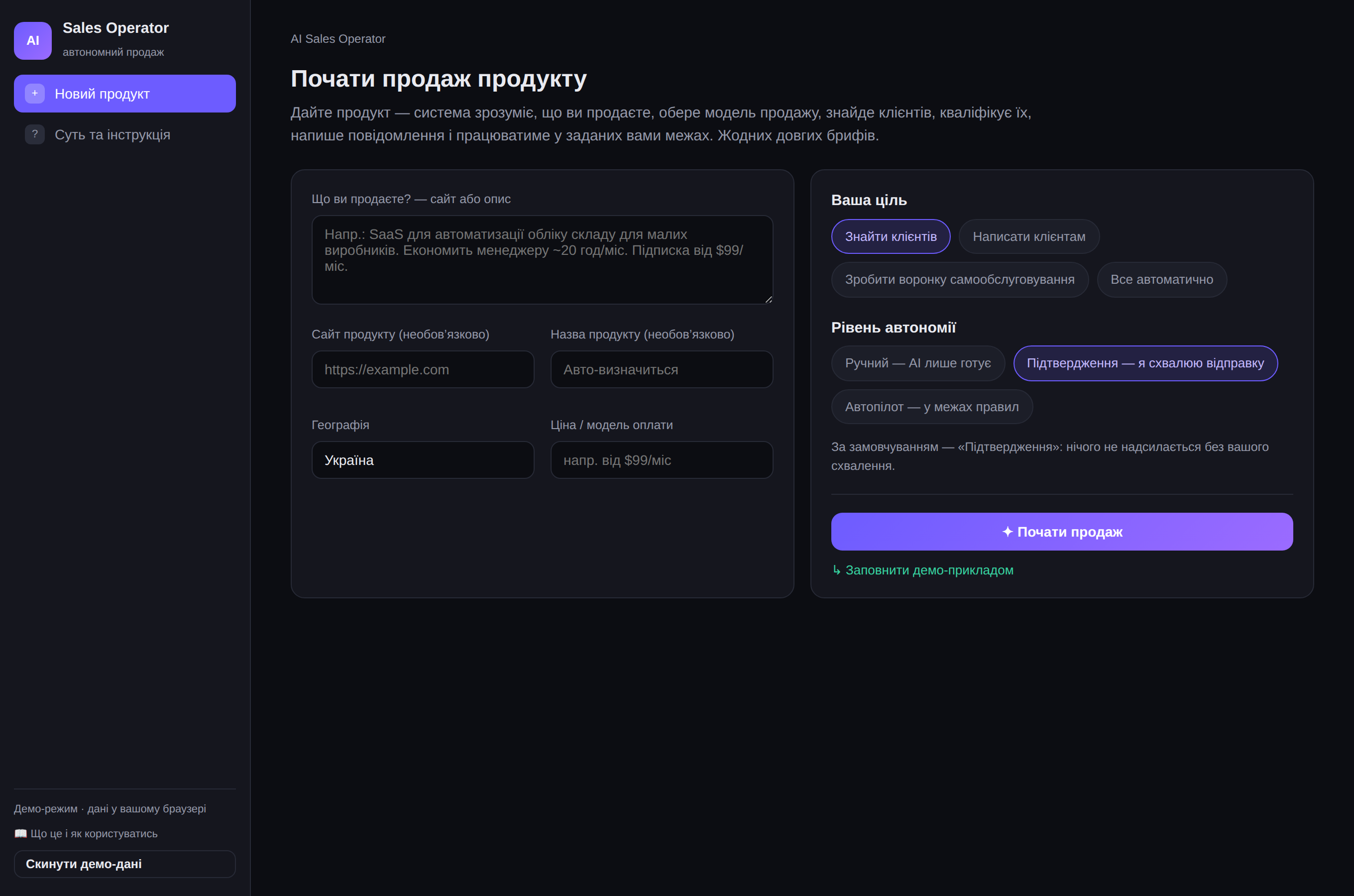Select Підтвердження autonomy level option
1354x896 pixels.
(1145, 363)
